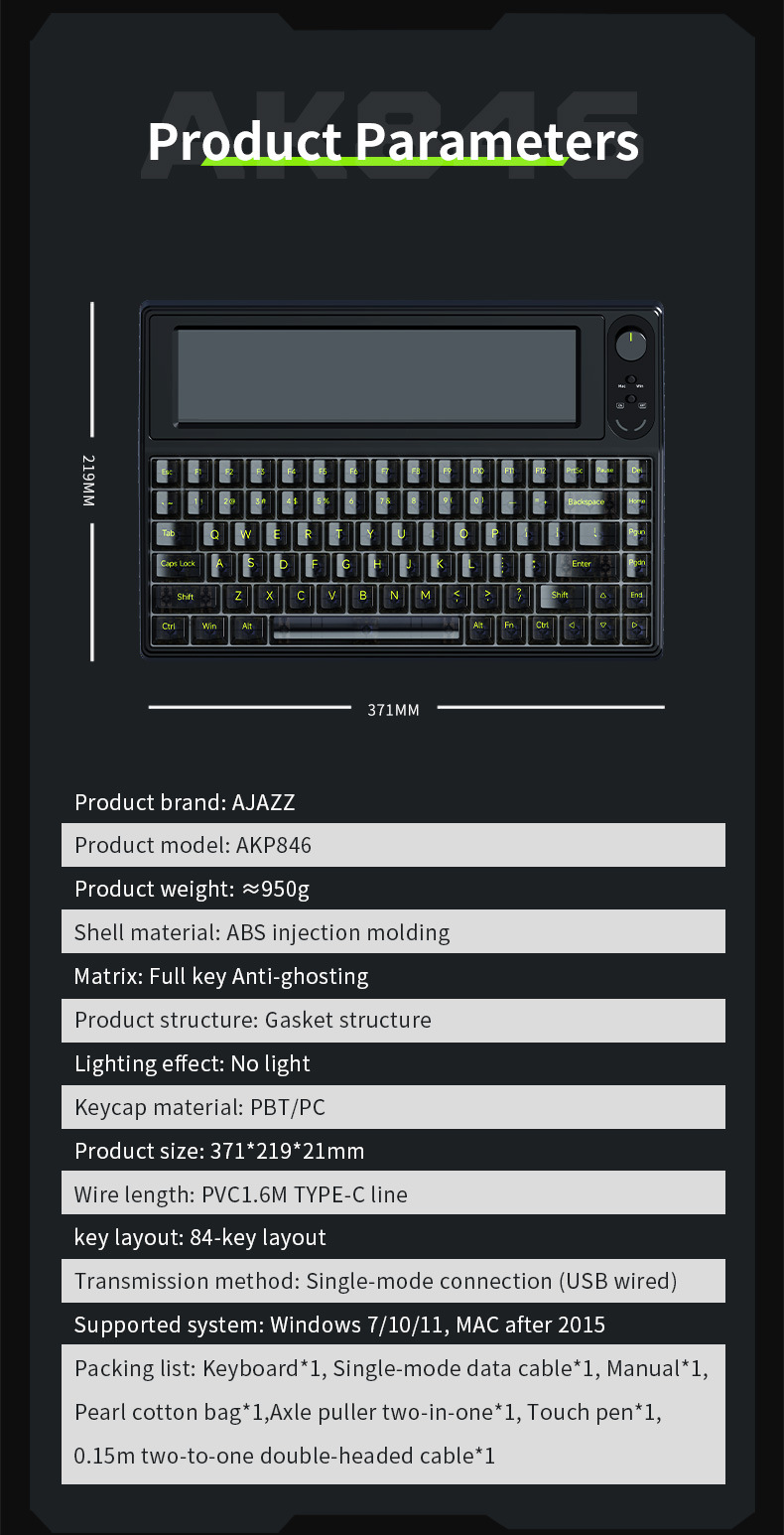Tap the space bar
Viewport: 784px width, 1535px height.
(366, 626)
